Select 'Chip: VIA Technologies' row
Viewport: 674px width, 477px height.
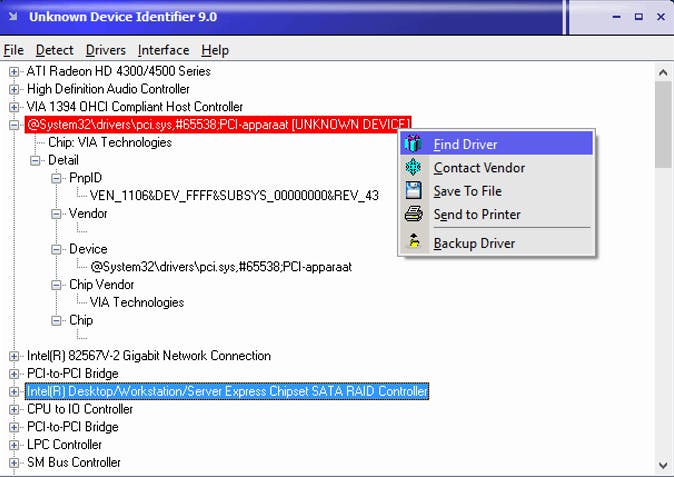pyautogui.click(x=110, y=142)
